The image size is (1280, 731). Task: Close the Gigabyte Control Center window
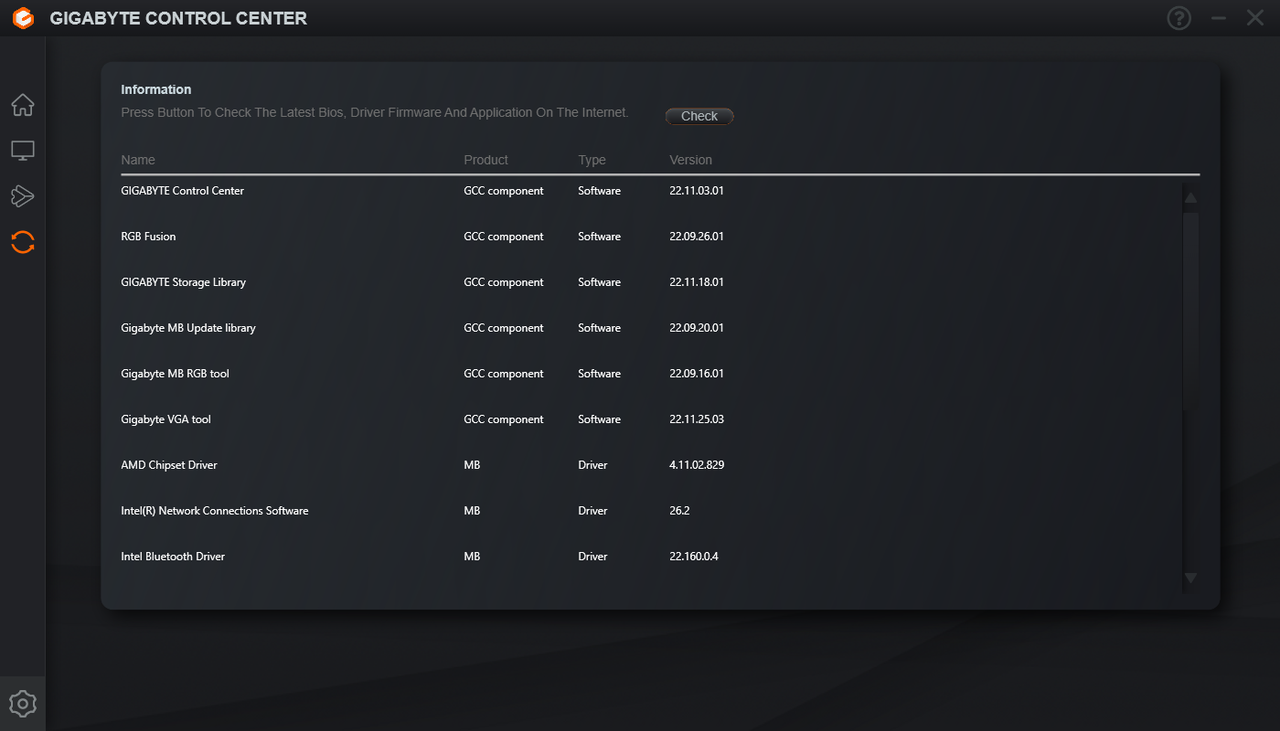coord(1255,18)
